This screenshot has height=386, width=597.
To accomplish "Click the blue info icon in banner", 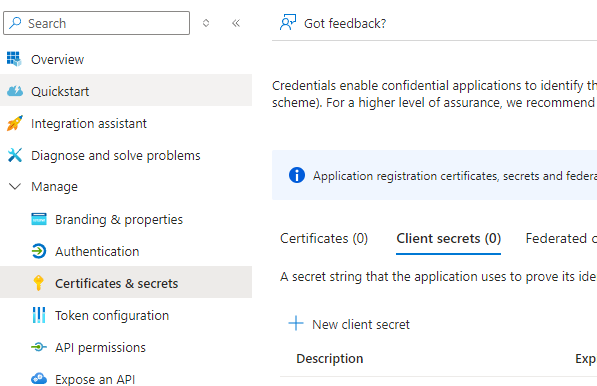I will pyautogui.click(x=297, y=175).
